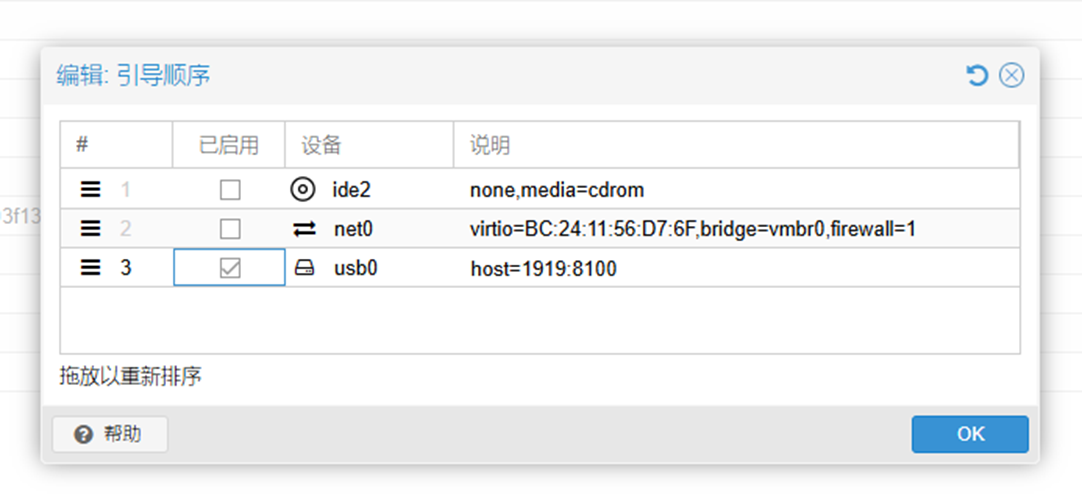Click the 说明 column header
Viewport: 1082px width, 500px height.
736,145
